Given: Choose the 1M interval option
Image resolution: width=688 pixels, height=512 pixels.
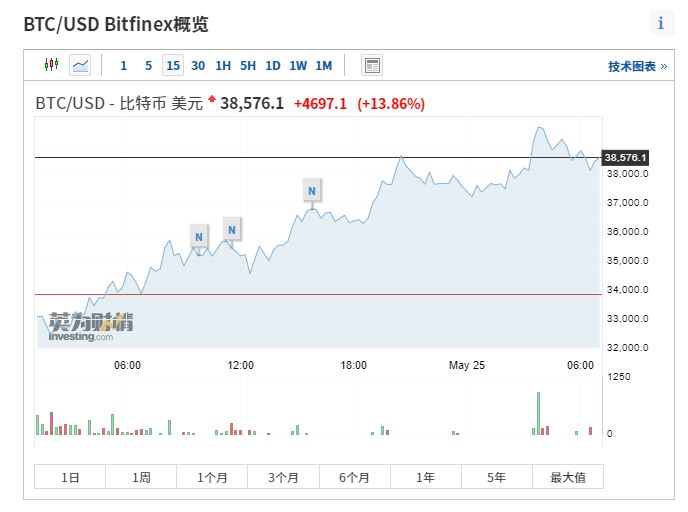Looking at the screenshot, I should coord(323,65).
